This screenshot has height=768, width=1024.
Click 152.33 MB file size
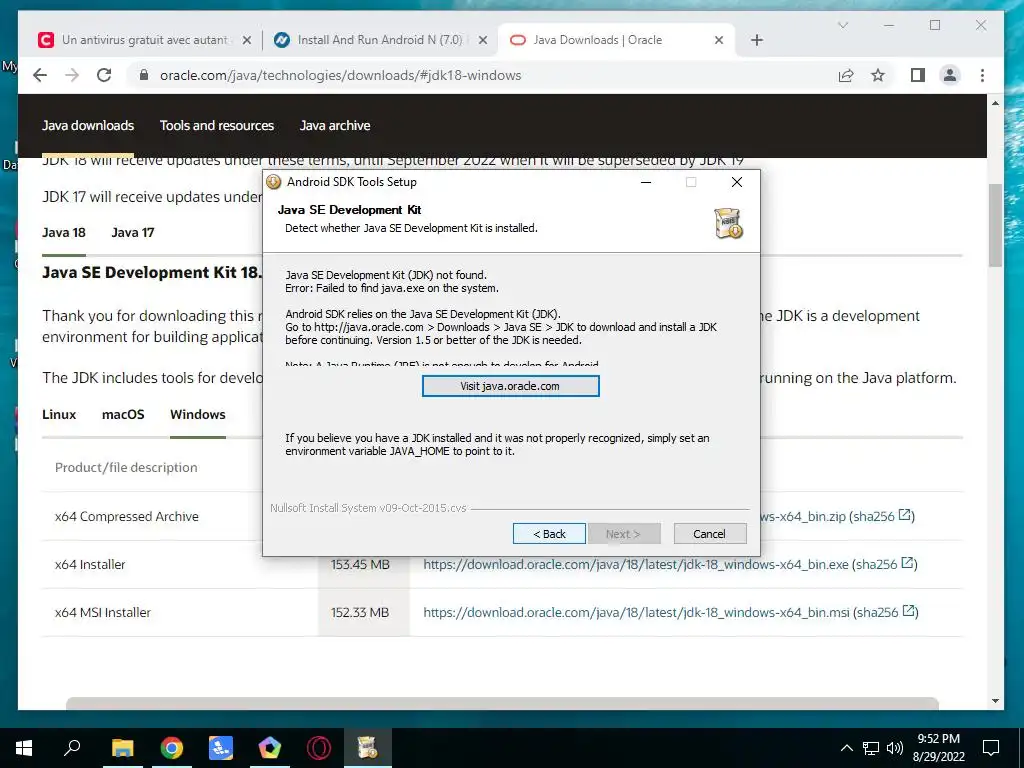[360, 613]
